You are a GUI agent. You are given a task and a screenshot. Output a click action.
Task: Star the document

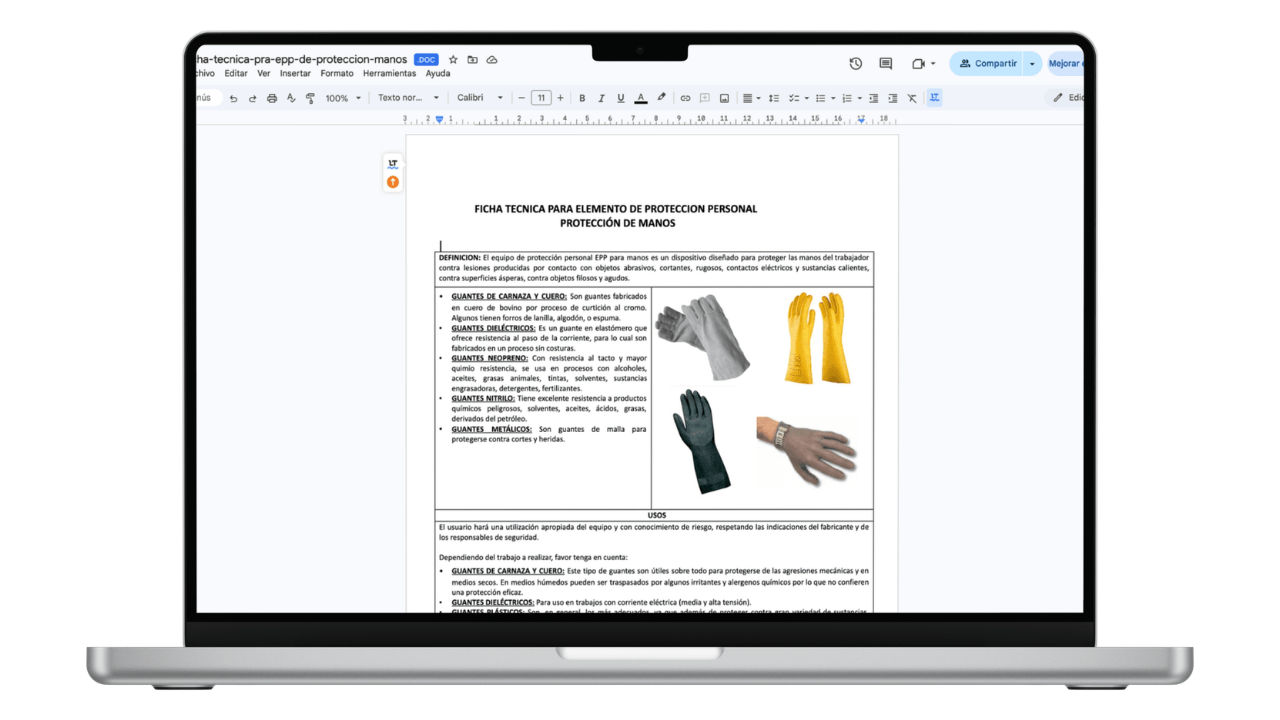(453, 59)
